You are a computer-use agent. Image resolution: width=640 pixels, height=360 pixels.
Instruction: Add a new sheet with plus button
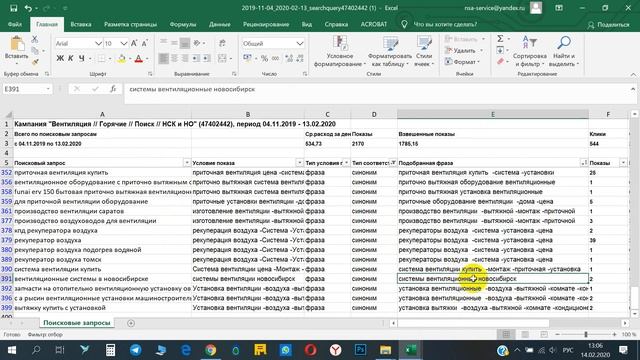coord(131,323)
